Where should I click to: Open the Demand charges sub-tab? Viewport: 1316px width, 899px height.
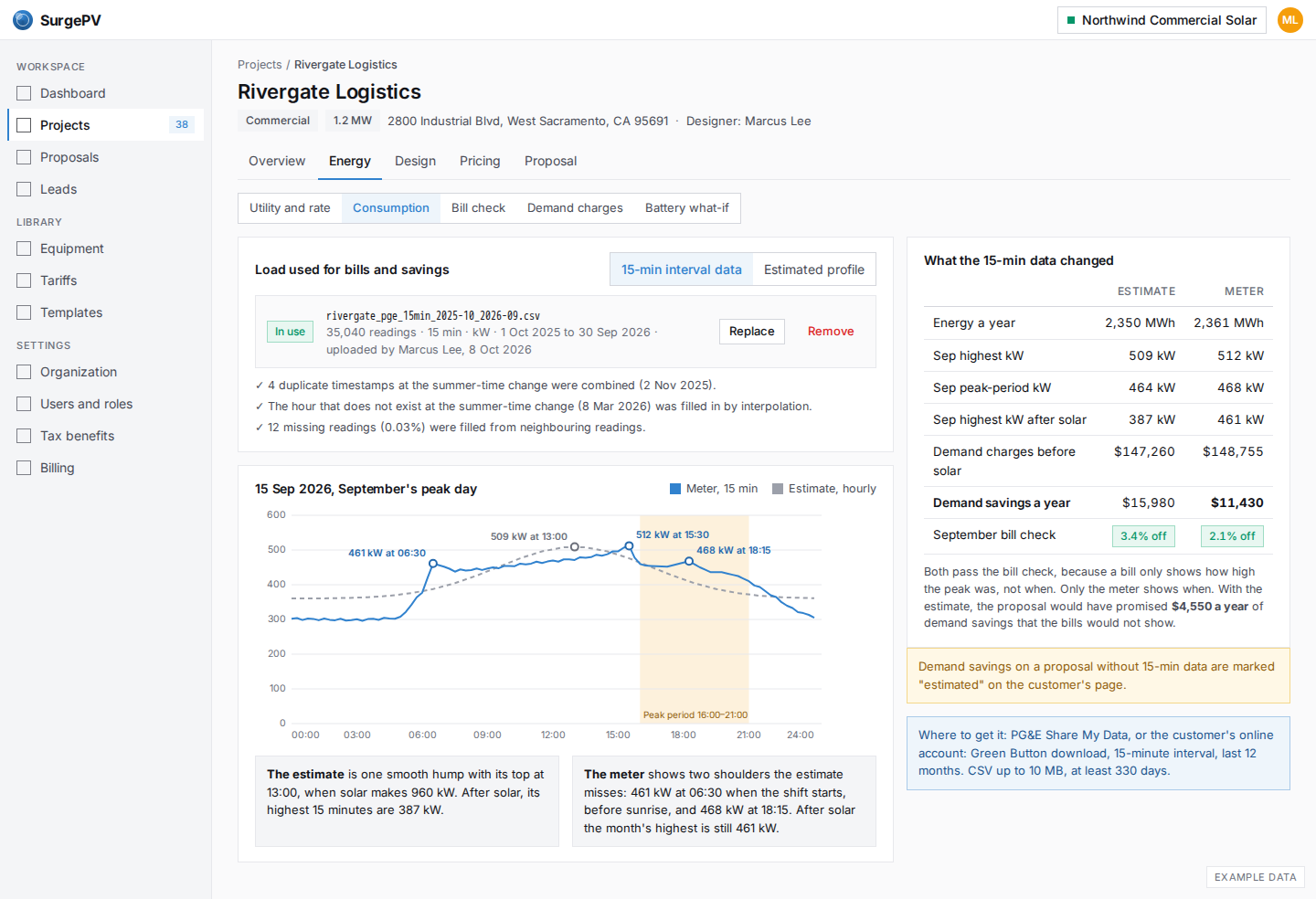(x=575, y=208)
